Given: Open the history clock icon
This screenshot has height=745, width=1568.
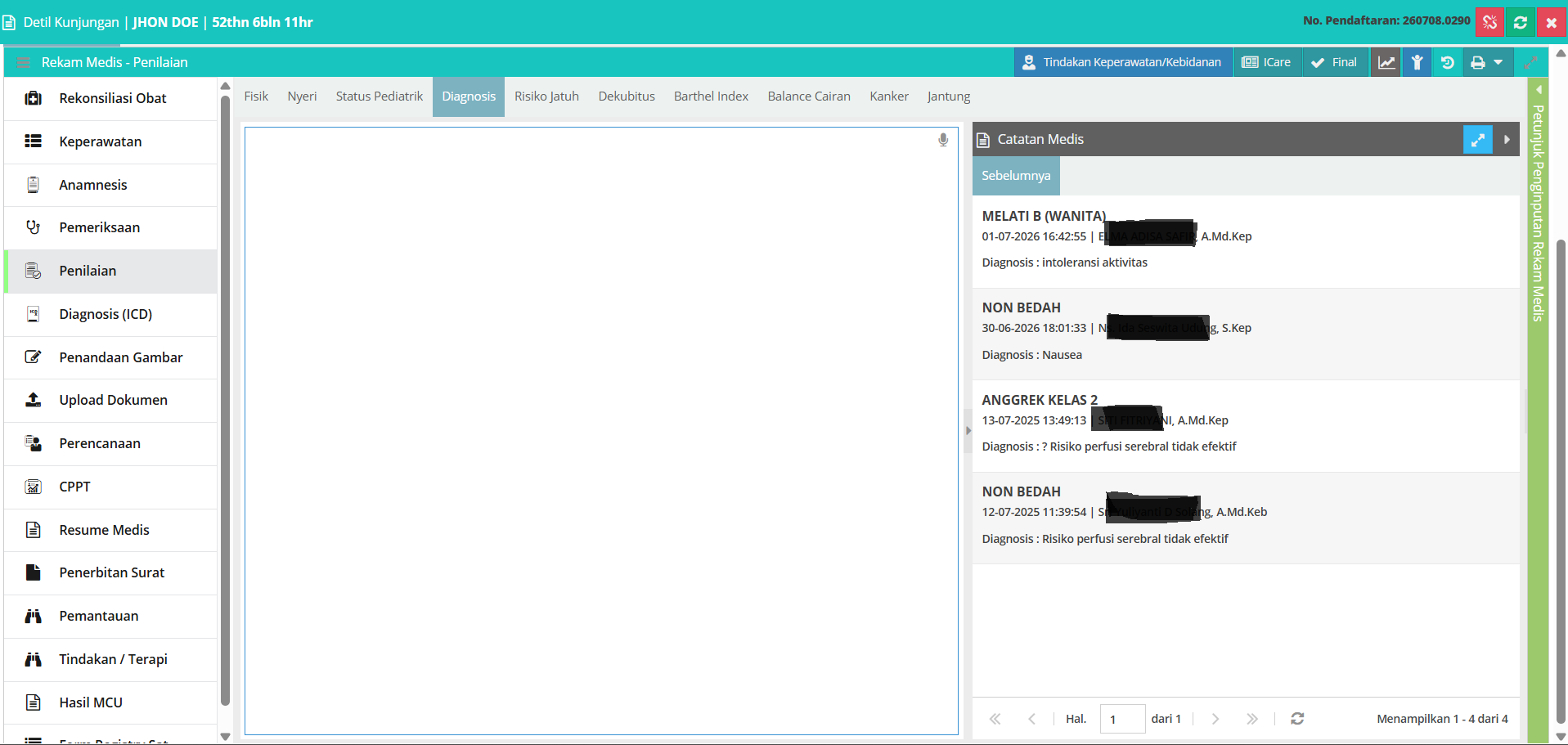Looking at the screenshot, I should pos(1447,62).
